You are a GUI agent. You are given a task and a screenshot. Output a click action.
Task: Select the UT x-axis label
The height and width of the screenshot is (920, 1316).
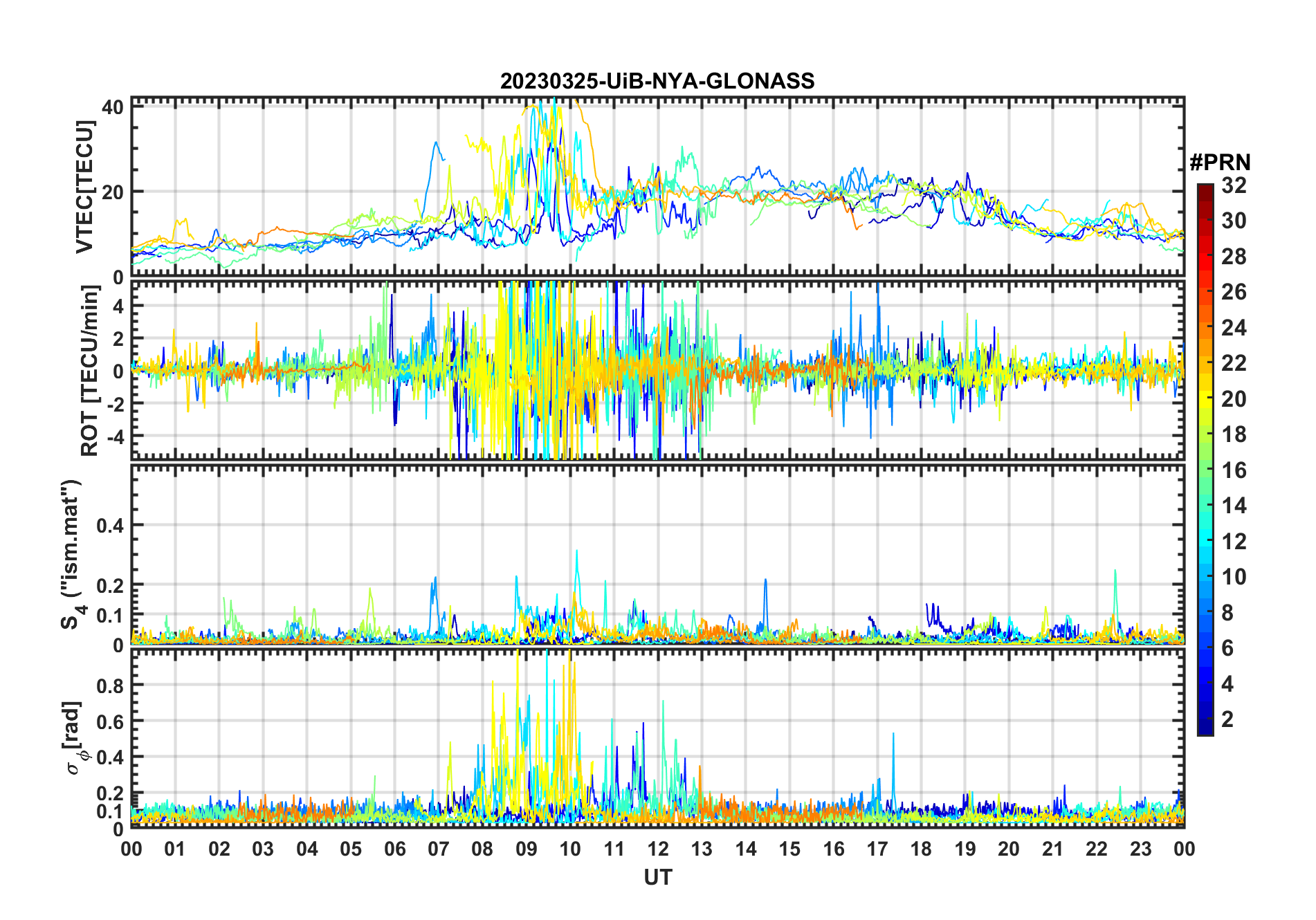(658, 878)
